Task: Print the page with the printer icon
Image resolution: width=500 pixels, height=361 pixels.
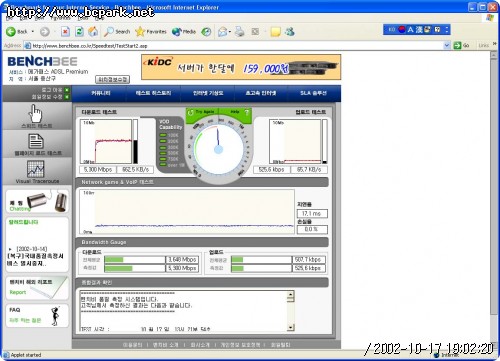Action: click(240, 32)
